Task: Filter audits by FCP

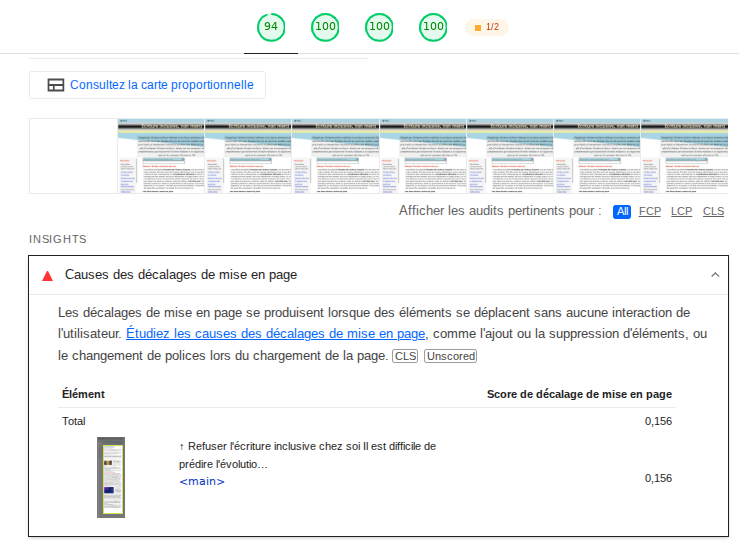Action: click(650, 212)
